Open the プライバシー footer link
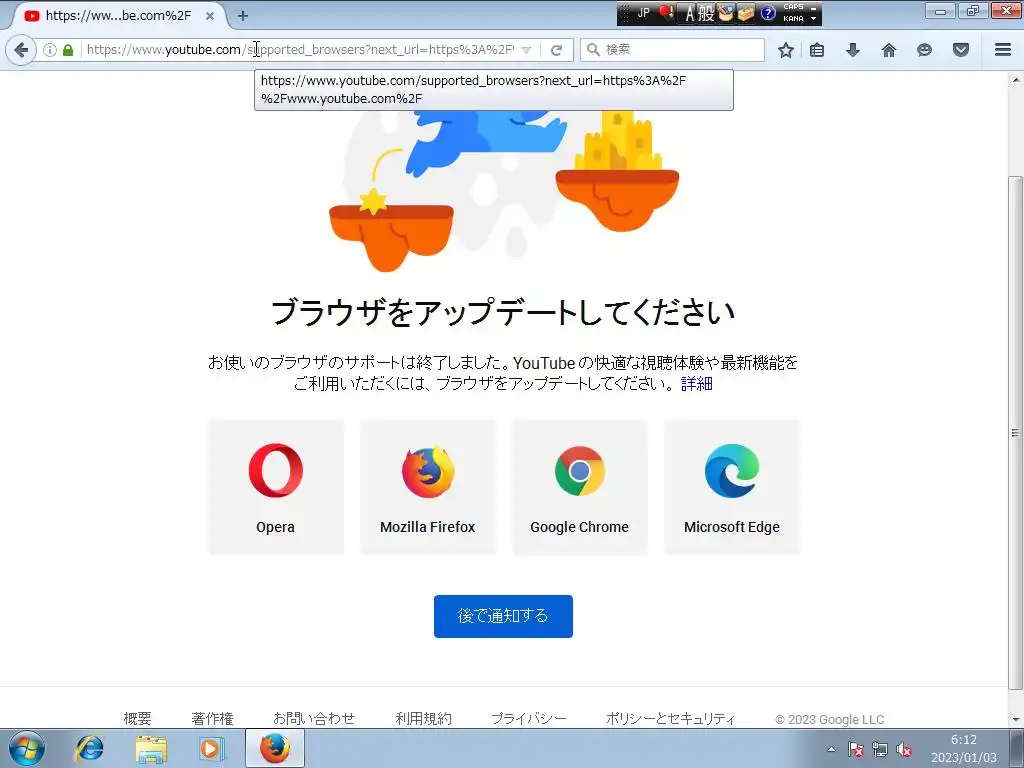Image resolution: width=1024 pixels, height=768 pixels. [x=529, y=718]
